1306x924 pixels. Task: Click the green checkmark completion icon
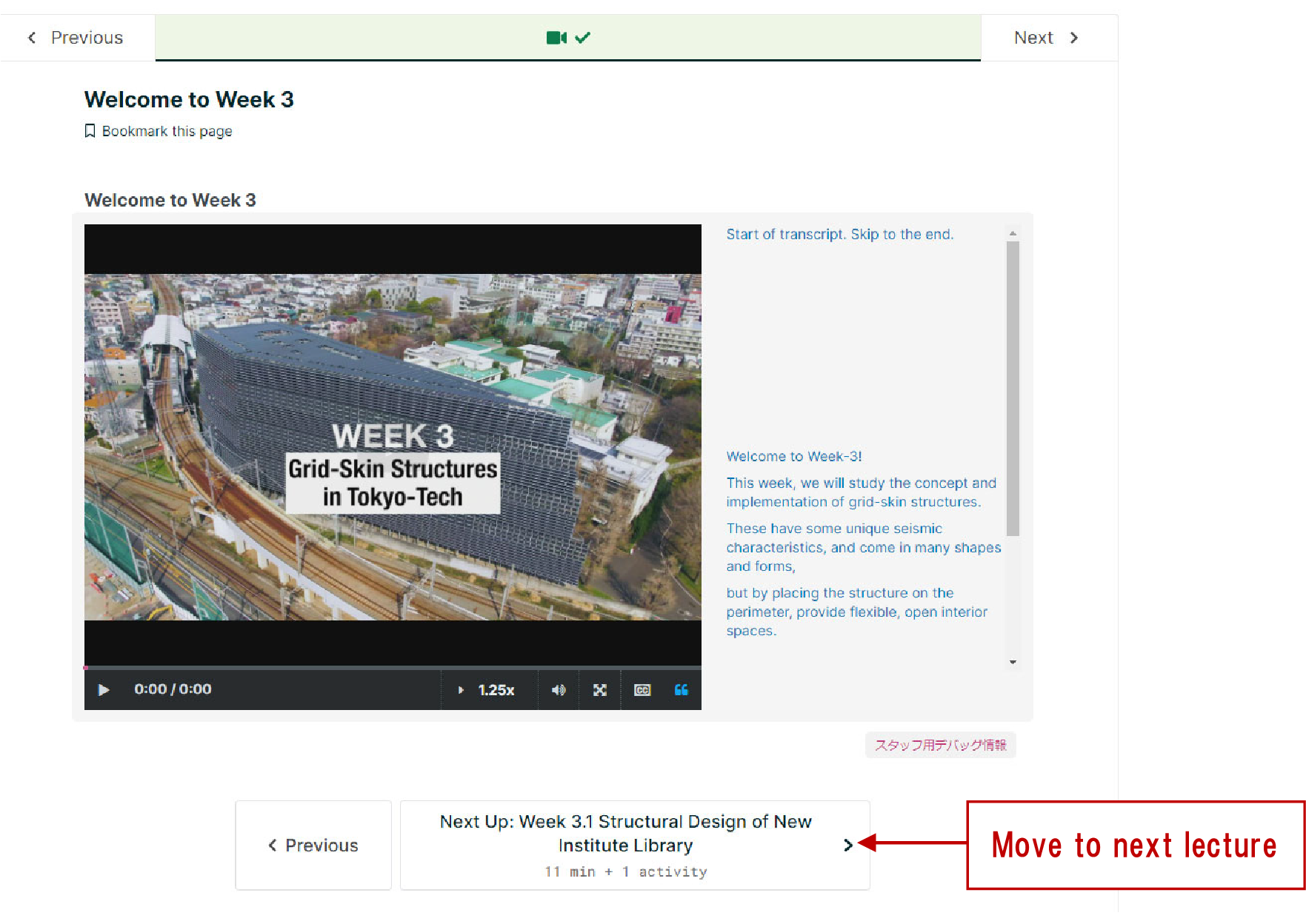pos(582,37)
